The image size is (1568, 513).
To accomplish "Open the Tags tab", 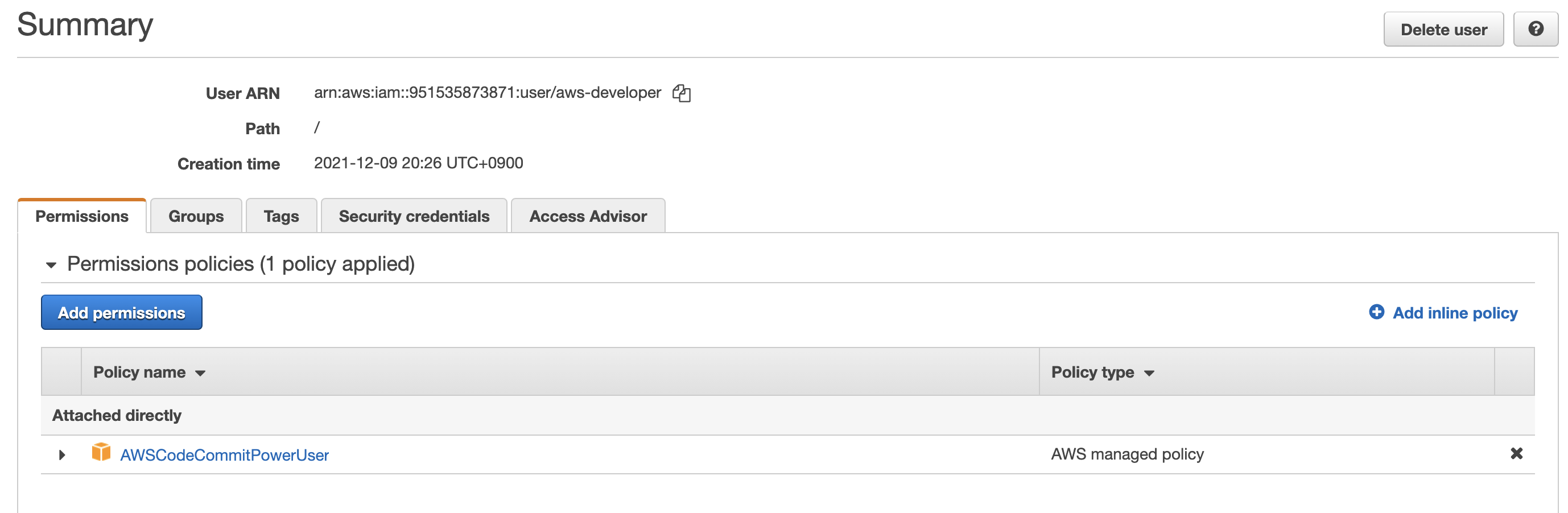I will point(281,216).
